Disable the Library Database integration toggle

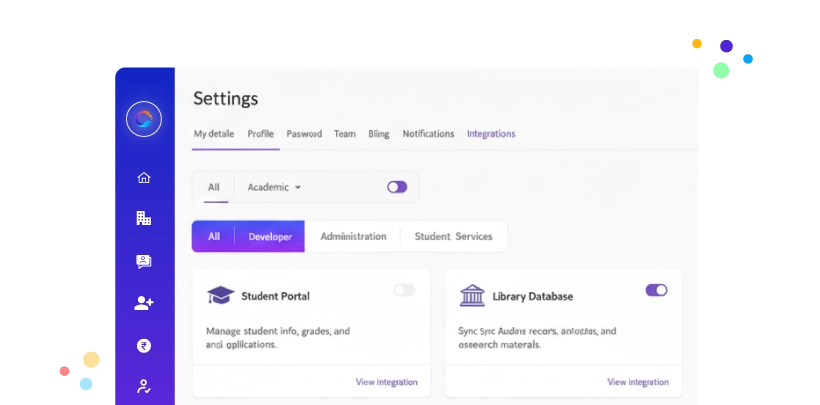[656, 290]
